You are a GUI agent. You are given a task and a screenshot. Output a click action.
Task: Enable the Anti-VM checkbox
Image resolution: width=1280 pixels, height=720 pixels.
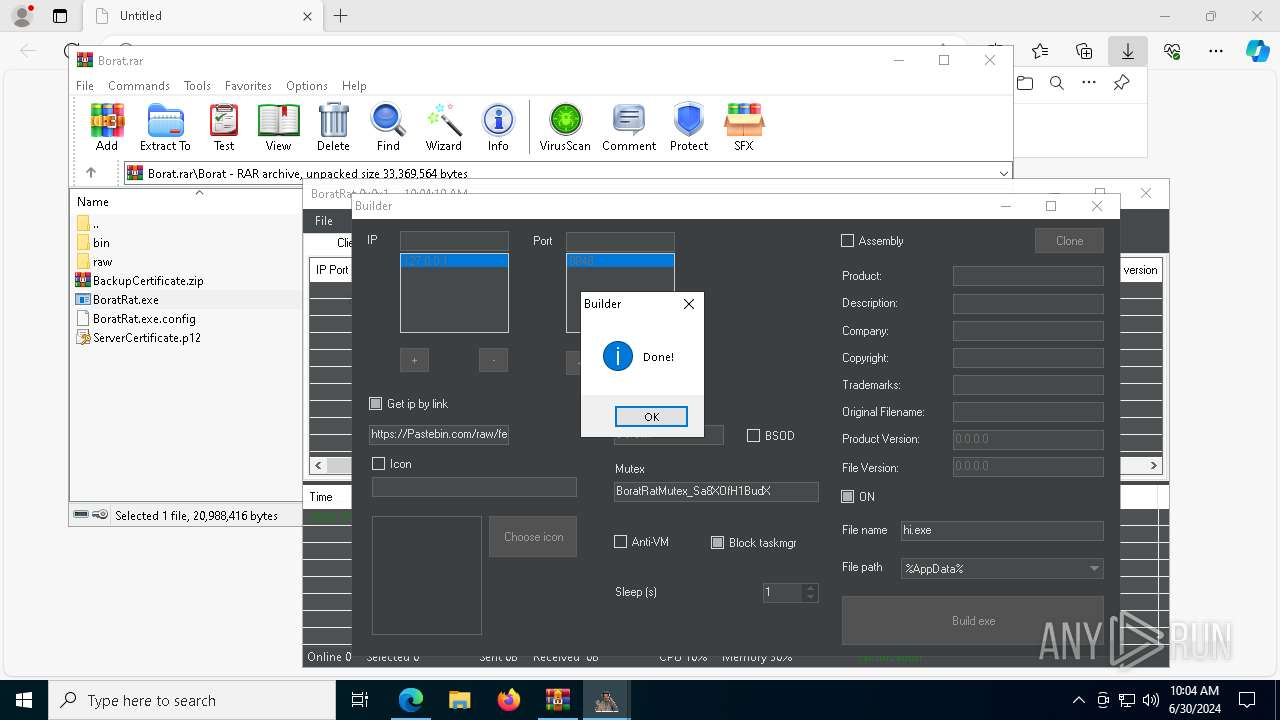pyautogui.click(x=620, y=541)
